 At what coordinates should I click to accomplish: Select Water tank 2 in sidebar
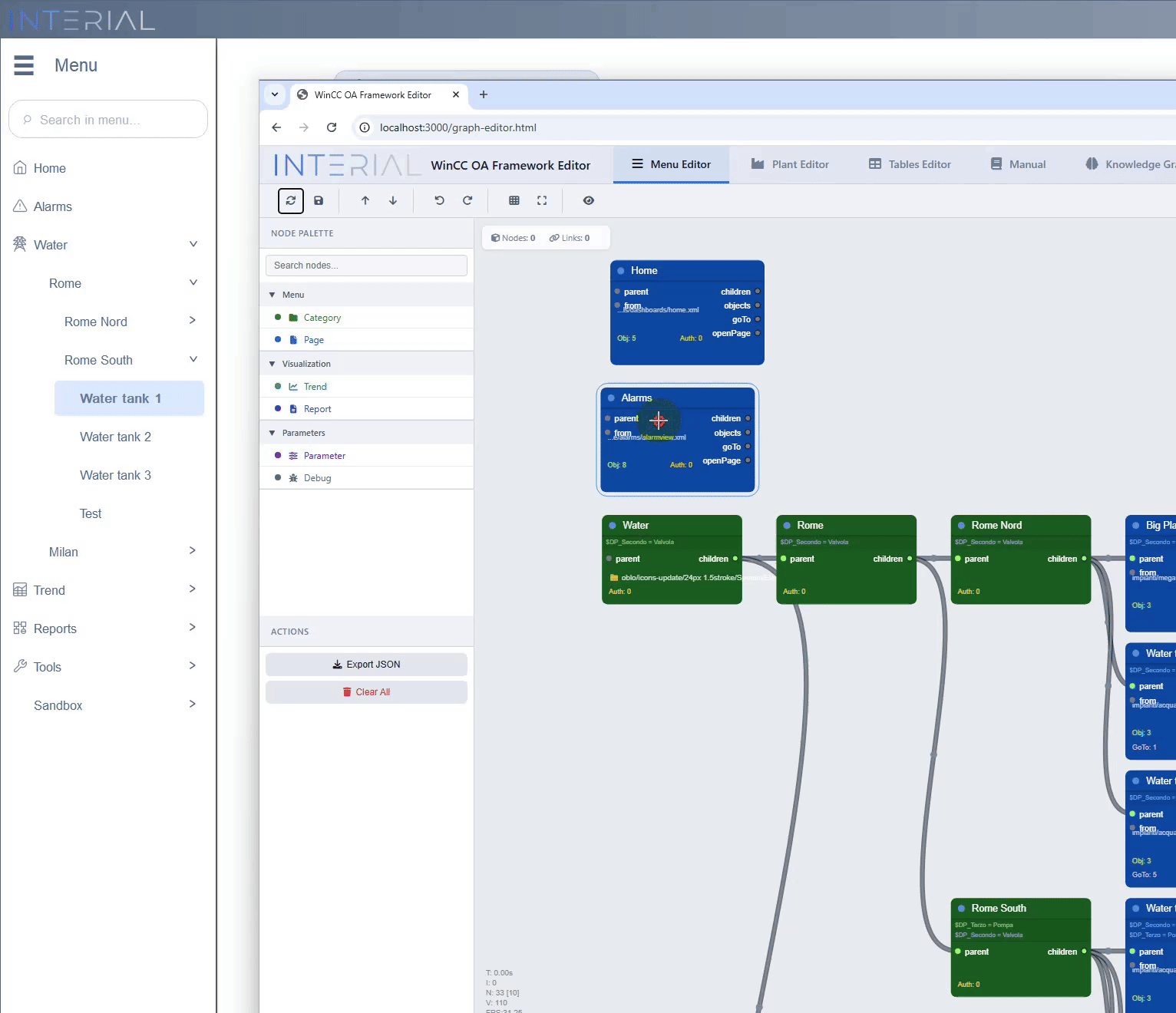(x=115, y=437)
